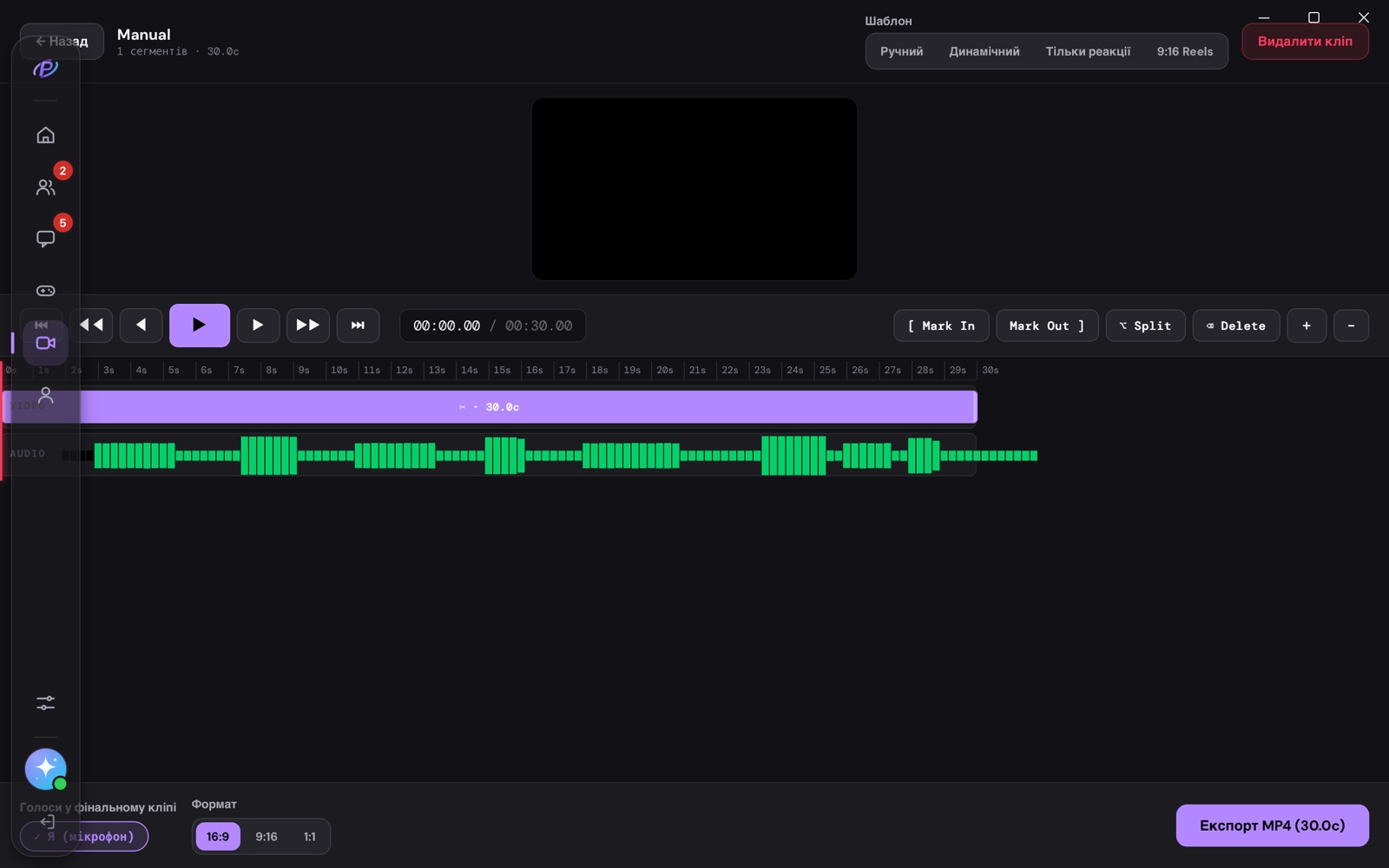The width and height of the screenshot is (1389, 868).
Task: Click the 25s mark on timeline ruler
Action: (x=827, y=370)
